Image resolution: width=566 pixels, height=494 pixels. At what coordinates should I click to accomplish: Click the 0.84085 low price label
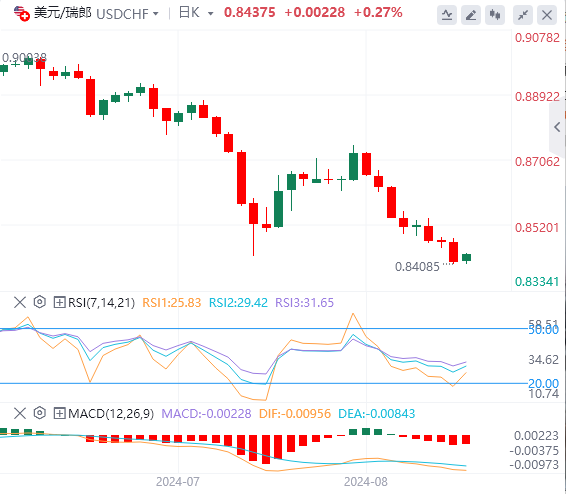click(x=417, y=267)
